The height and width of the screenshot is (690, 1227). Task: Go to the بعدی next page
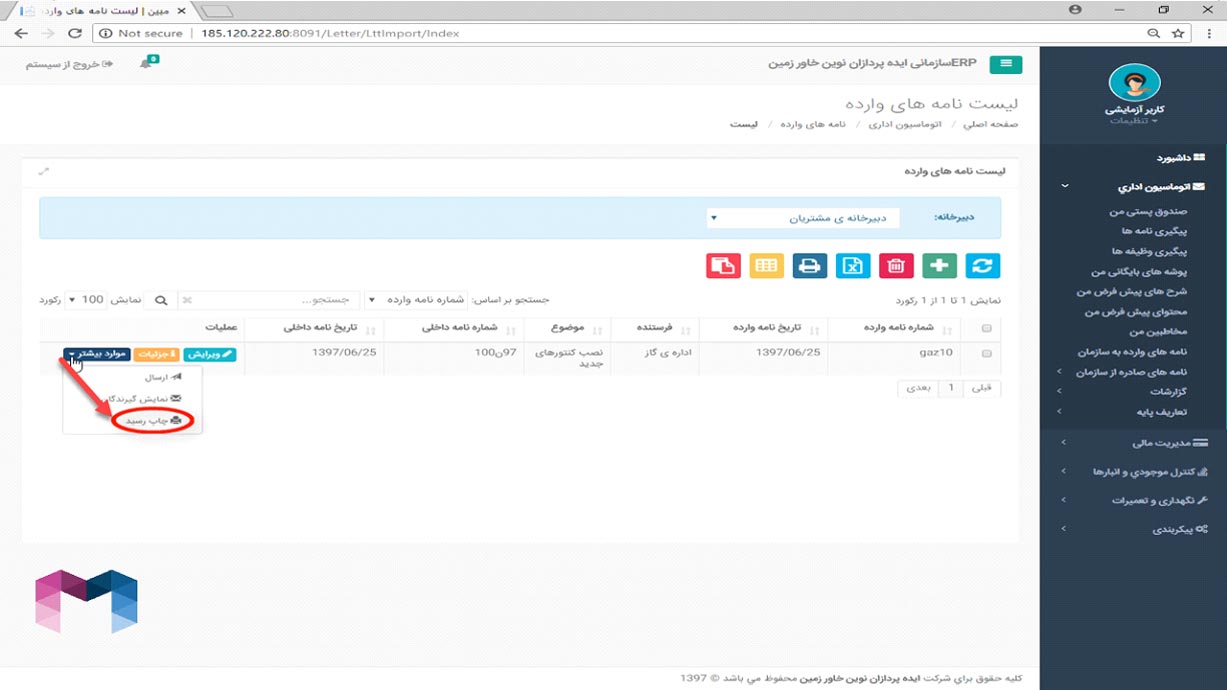tap(918, 387)
